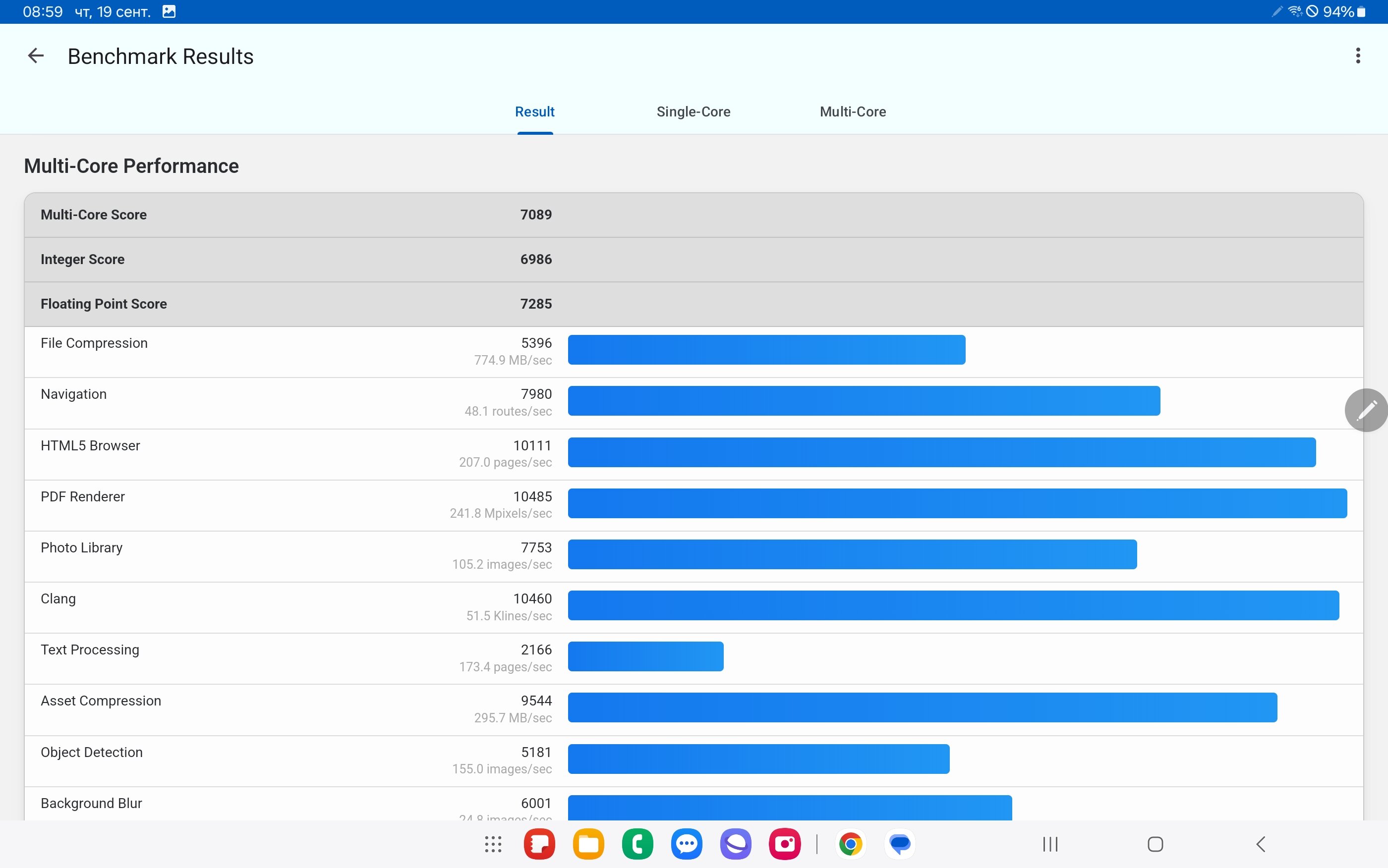Viewport: 1388px width, 868px height.
Task: Tap the PDF Renderer label
Action: (83, 496)
